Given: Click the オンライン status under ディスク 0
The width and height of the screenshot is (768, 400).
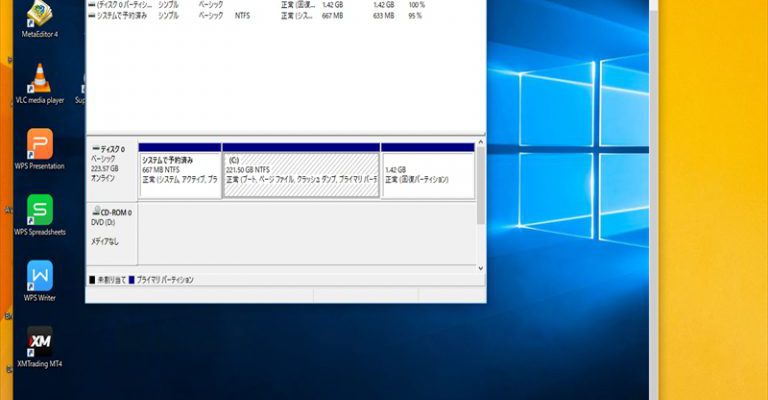Looking at the screenshot, I should [x=103, y=178].
